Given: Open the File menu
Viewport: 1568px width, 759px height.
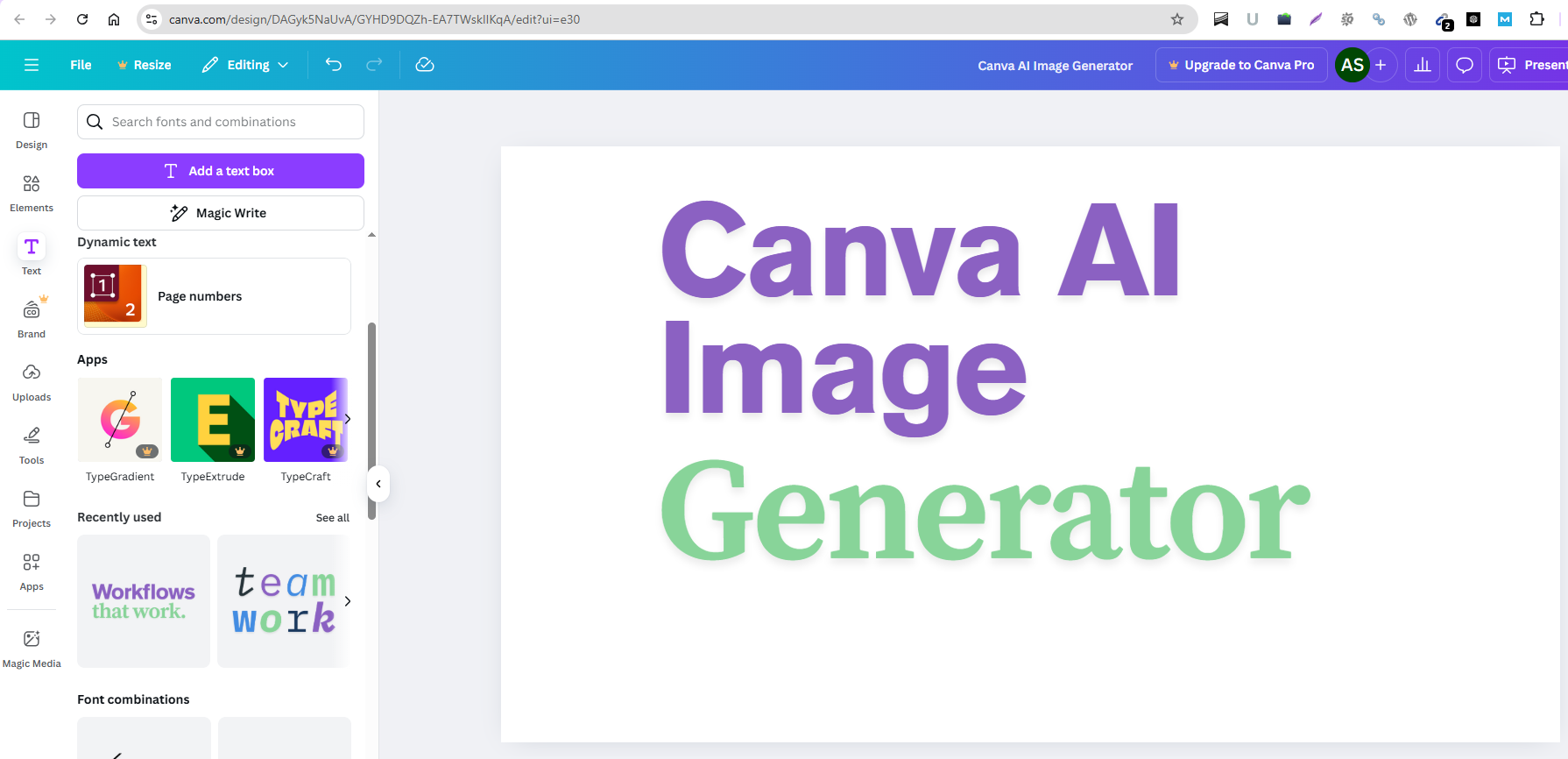Looking at the screenshot, I should pyautogui.click(x=81, y=65).
